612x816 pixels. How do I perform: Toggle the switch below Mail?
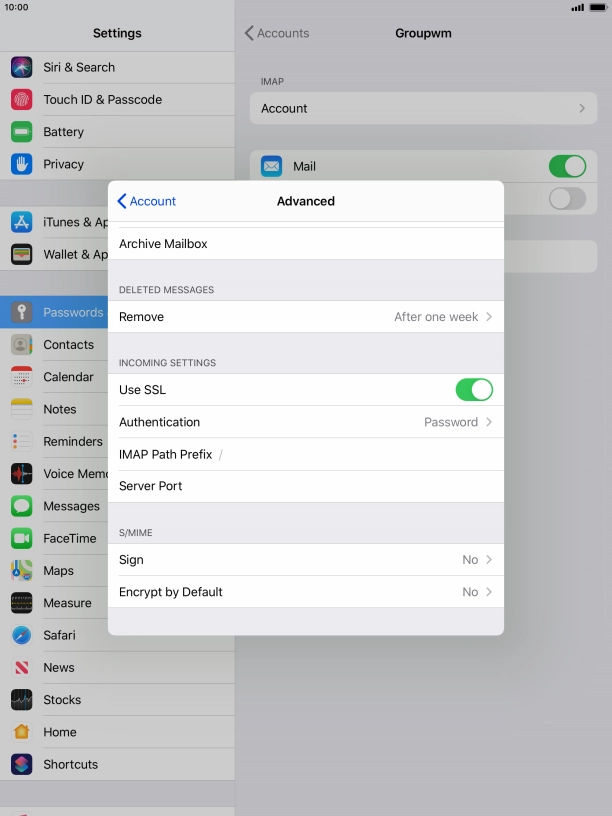(567, 199)
